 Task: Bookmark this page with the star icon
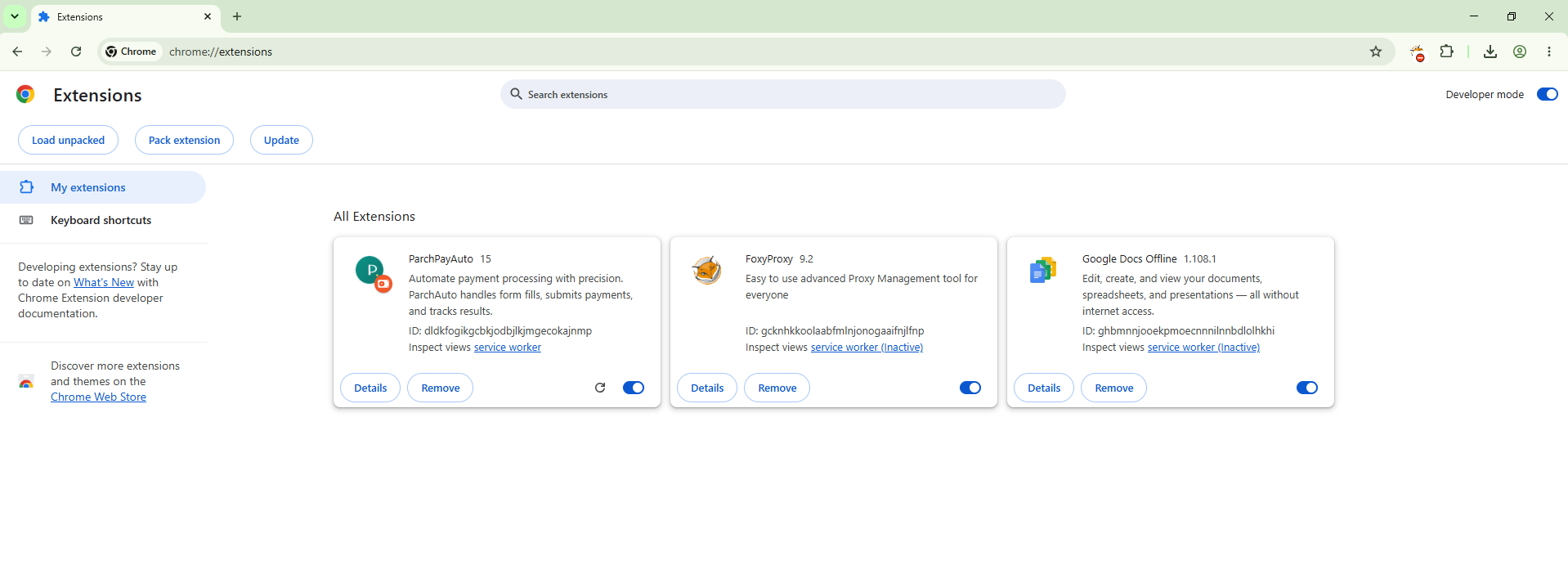1376,52
